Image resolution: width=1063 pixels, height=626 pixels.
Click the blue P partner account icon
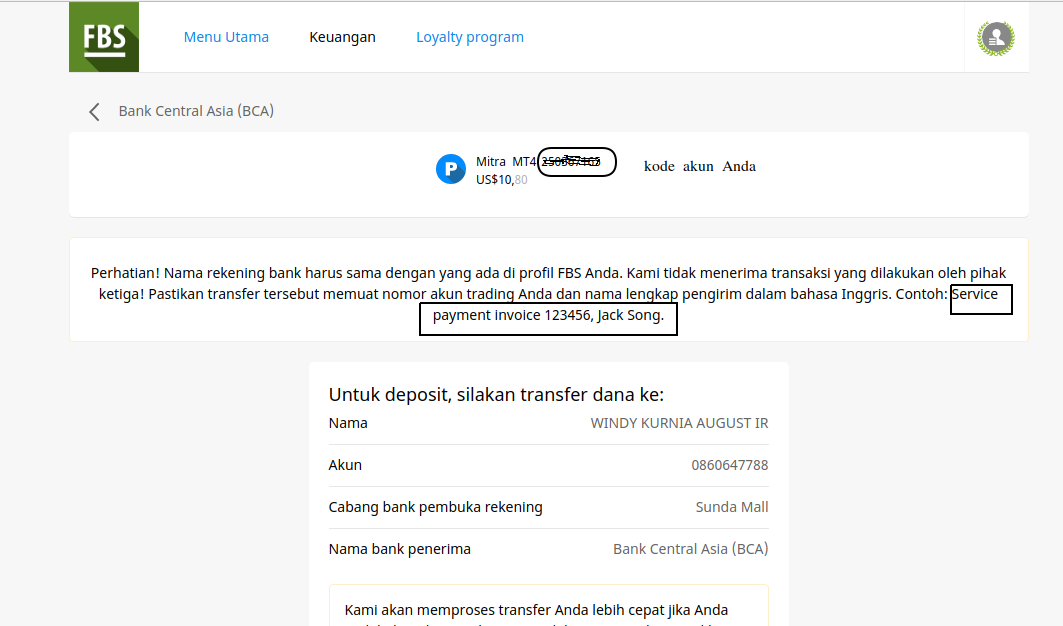[x=451, y=169]
